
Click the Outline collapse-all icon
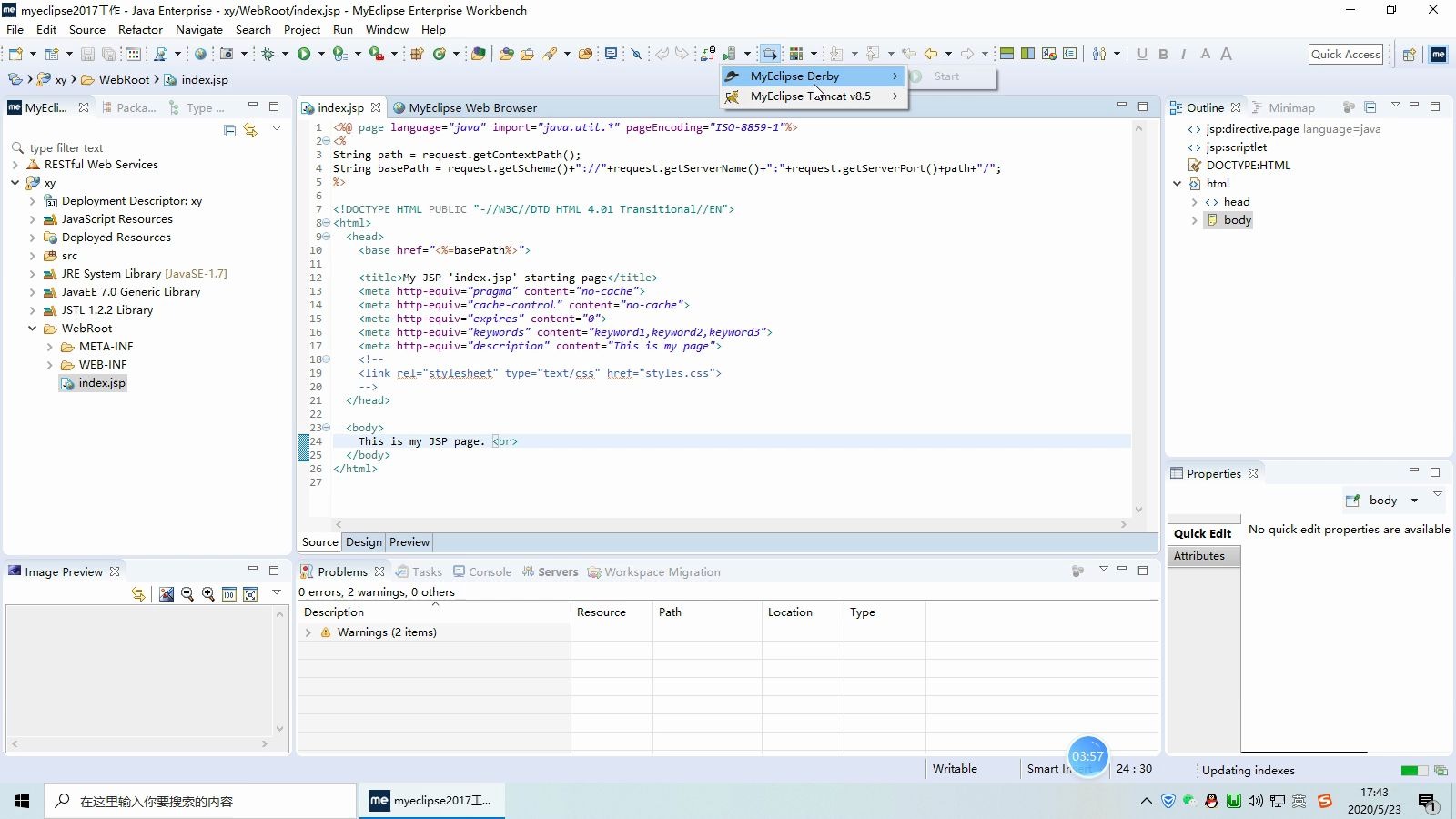pos(1370,107)
